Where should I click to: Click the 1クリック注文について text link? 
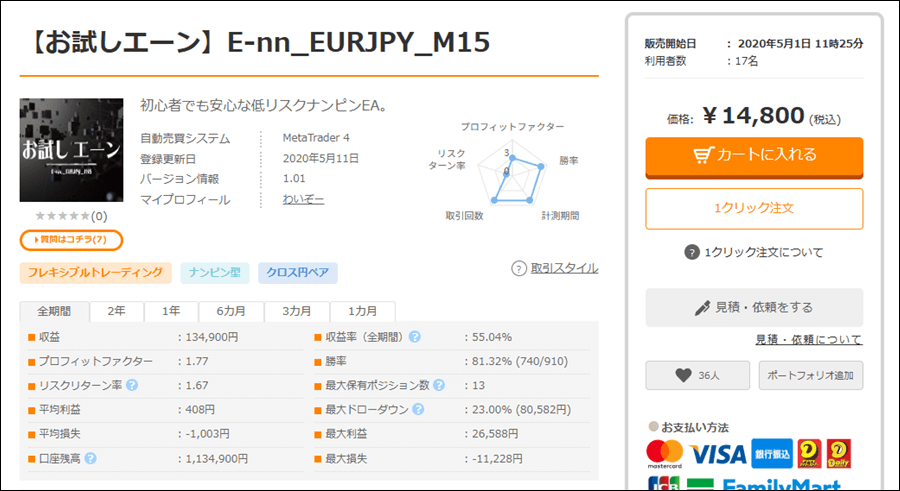tap(763, 252)
